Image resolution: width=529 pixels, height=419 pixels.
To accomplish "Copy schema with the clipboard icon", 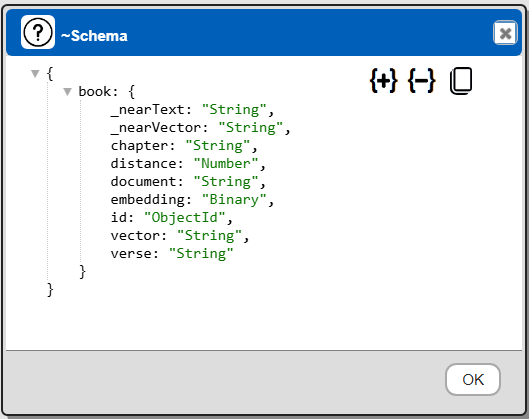I will pos(461,81).
